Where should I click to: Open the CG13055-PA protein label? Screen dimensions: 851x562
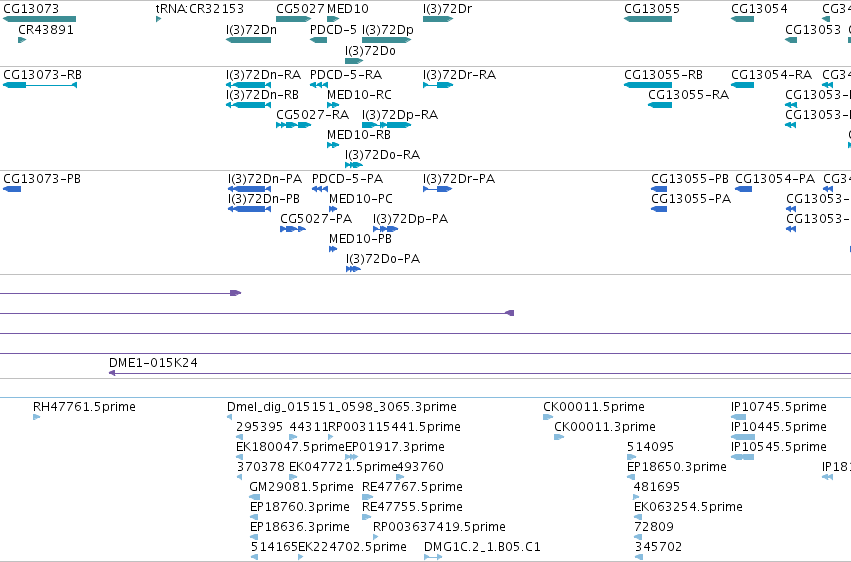click(691, 199)
